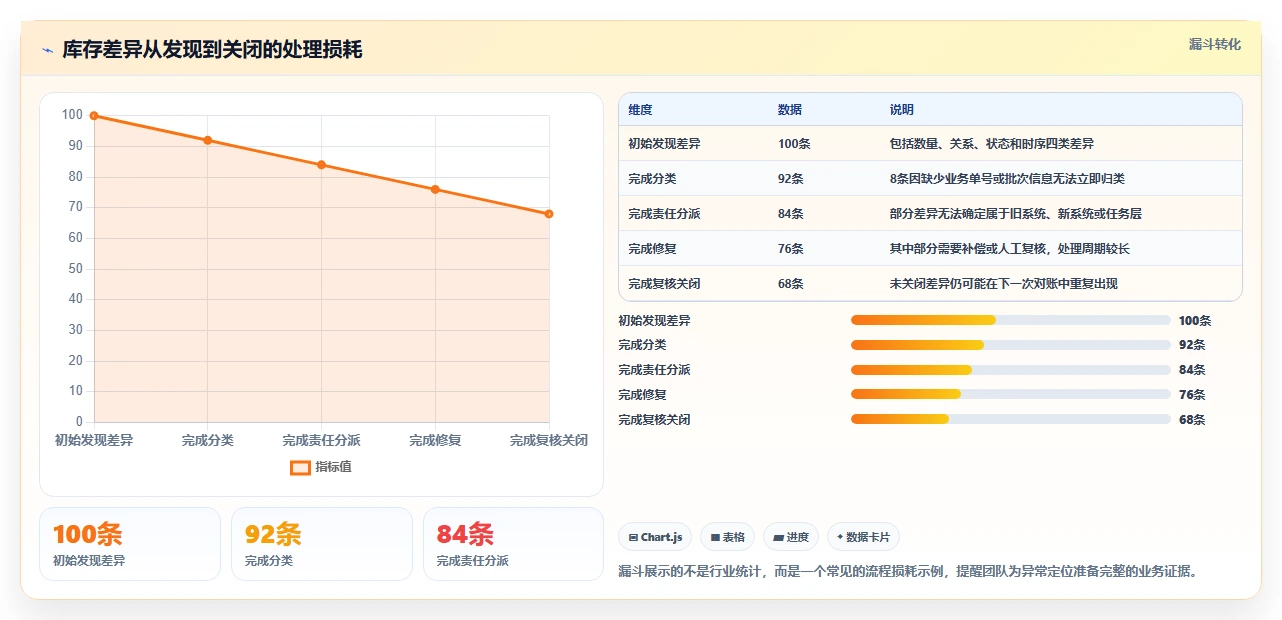The height and width of the screenshot is (620, 1282).
Task: Click the footer note starting with 漏斗展示的不是行业统计
Action: [908, 572]
